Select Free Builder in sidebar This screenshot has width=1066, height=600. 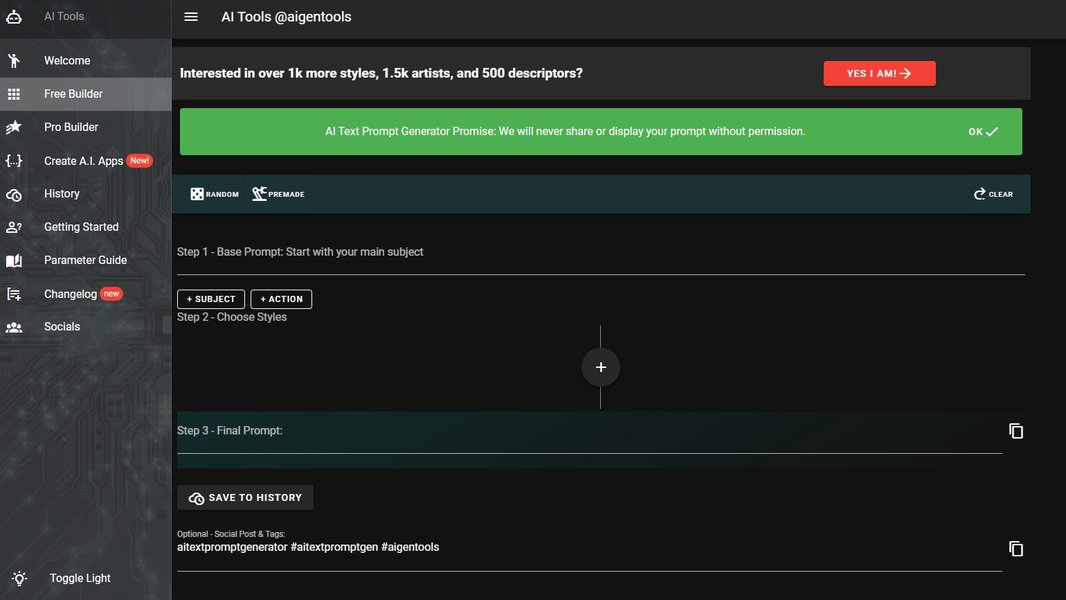coord(86,94)
